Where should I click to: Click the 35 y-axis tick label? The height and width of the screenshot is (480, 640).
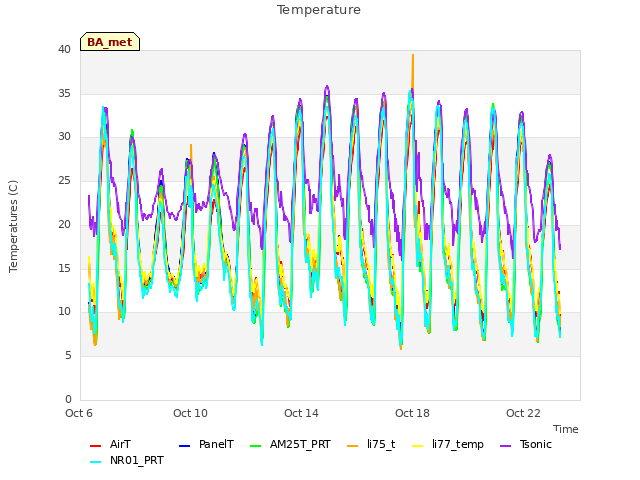click(x=64, y=93)
